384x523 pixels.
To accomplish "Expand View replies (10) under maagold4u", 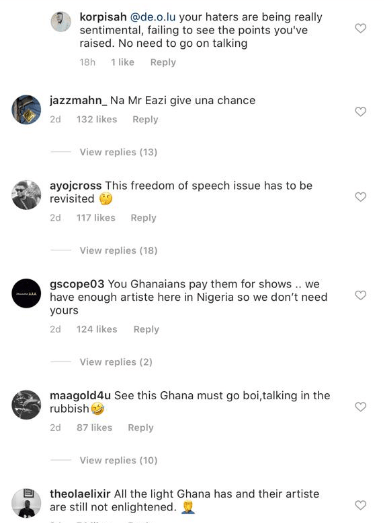I will [118, 460].
